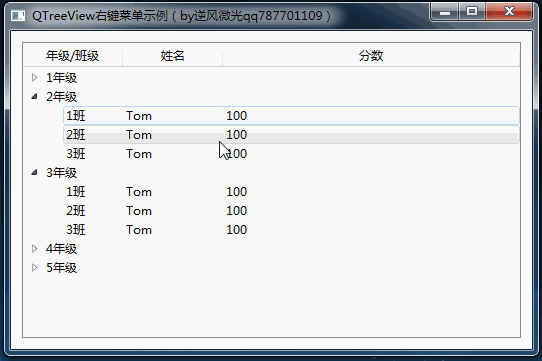
Task: Click score 100 in 2年级 1班 row
Action: [237, 116]
